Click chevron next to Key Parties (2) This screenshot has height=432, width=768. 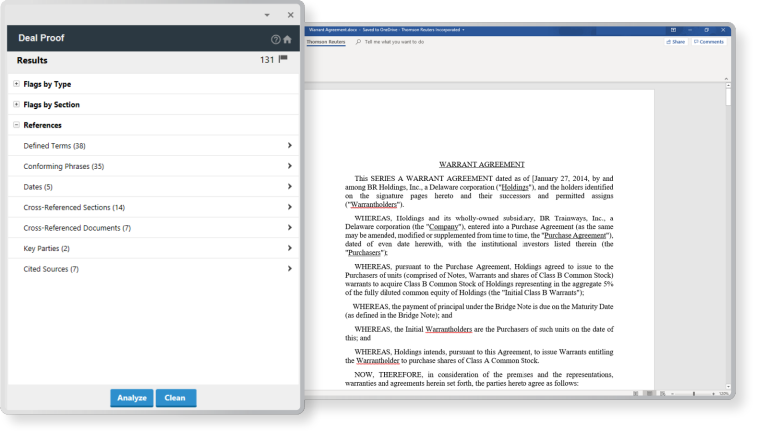[x=289, y=248]
